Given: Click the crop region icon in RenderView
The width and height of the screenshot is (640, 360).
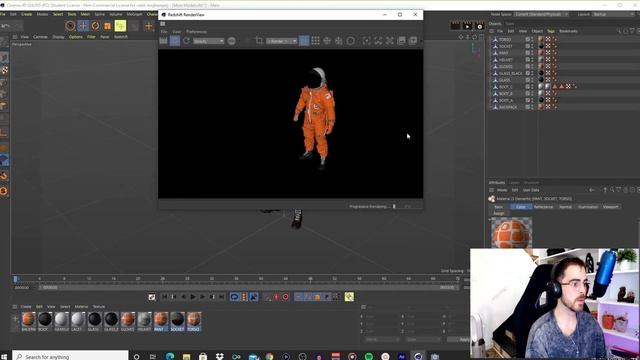Looking at the screenshot, I should click(259, 41).
